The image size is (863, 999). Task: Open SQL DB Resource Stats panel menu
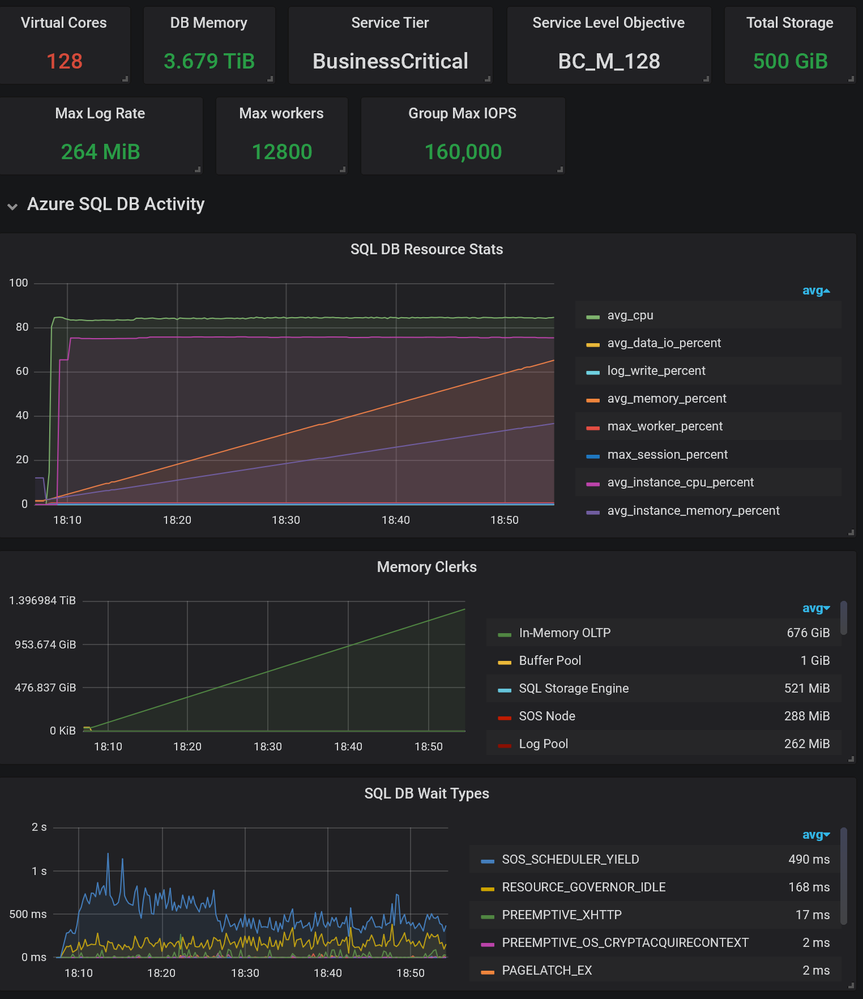[x=426, y=250]
